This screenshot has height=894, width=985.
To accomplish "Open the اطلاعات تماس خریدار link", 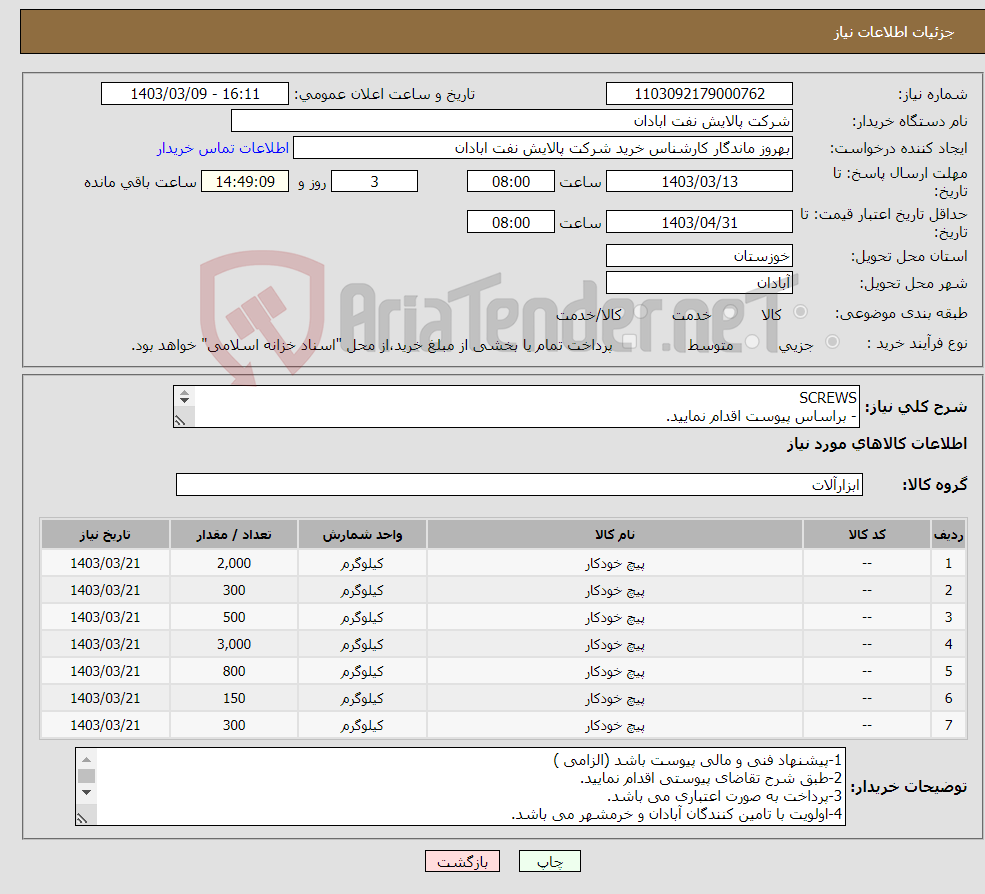I will (223, 148).
